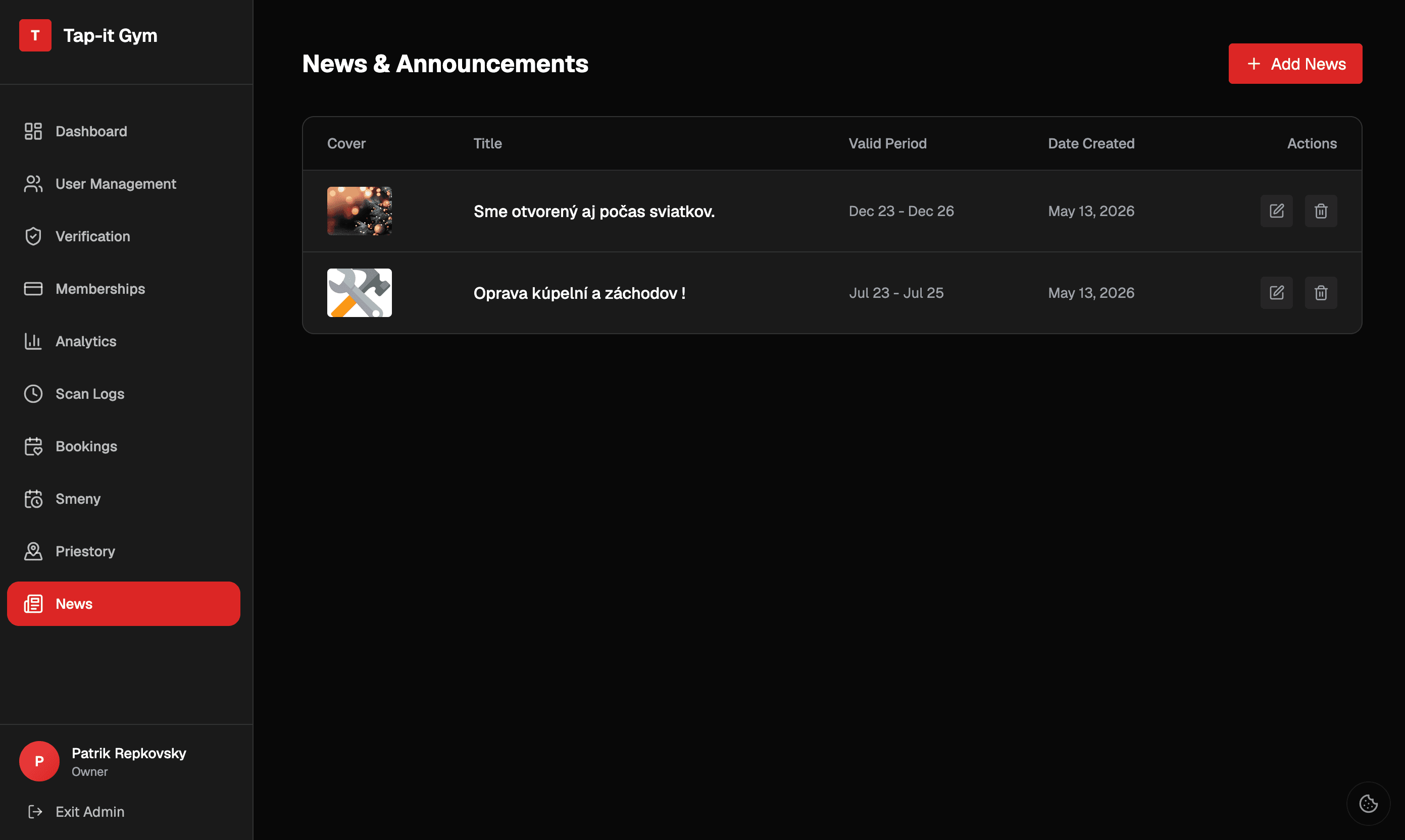Click the 'Dec 23 - Dec 26' valid period
This screenshot has height=840, width=1405.
click(901, 211)
